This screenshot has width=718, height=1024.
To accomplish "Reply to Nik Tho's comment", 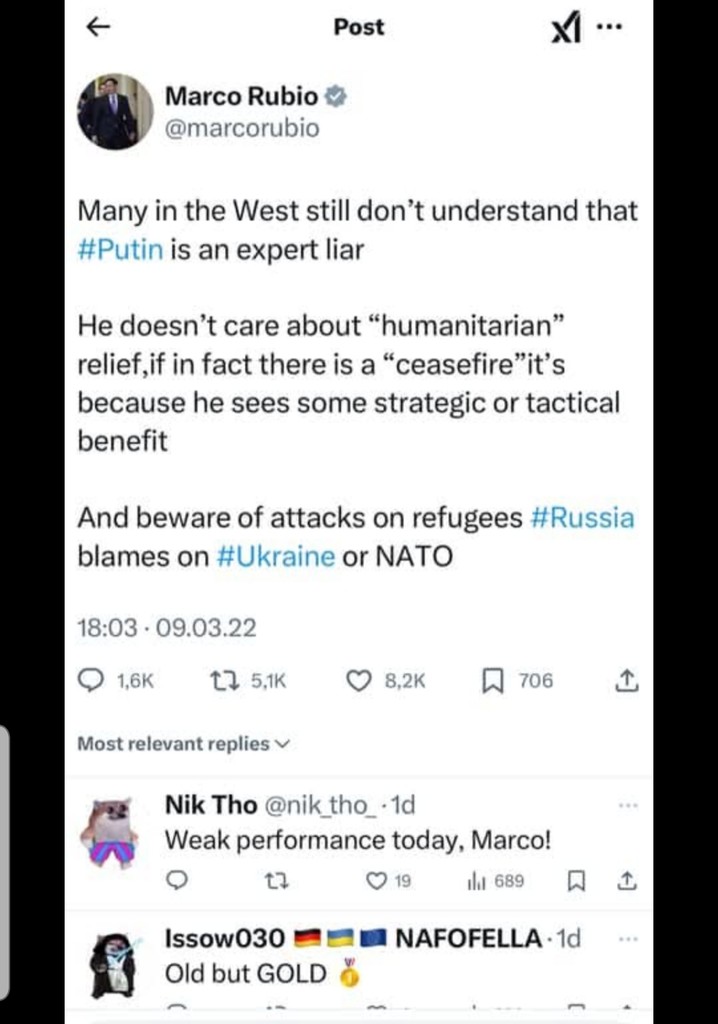I will pos(176,881).
